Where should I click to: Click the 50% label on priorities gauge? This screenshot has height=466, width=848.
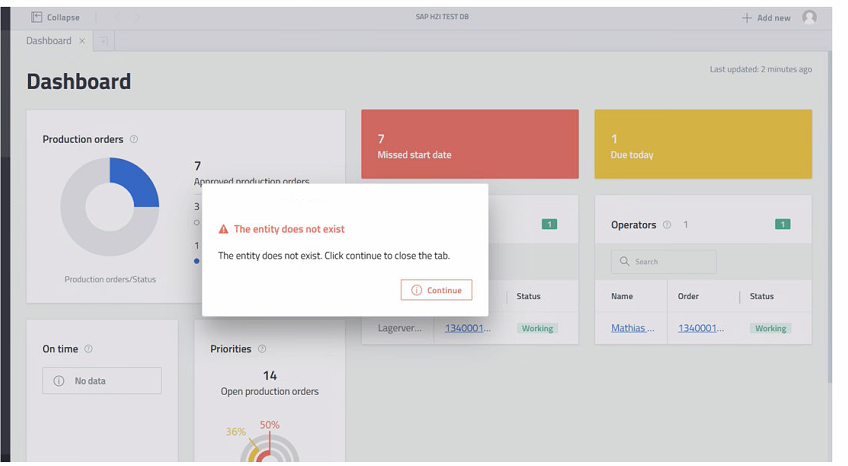(269, 425)
